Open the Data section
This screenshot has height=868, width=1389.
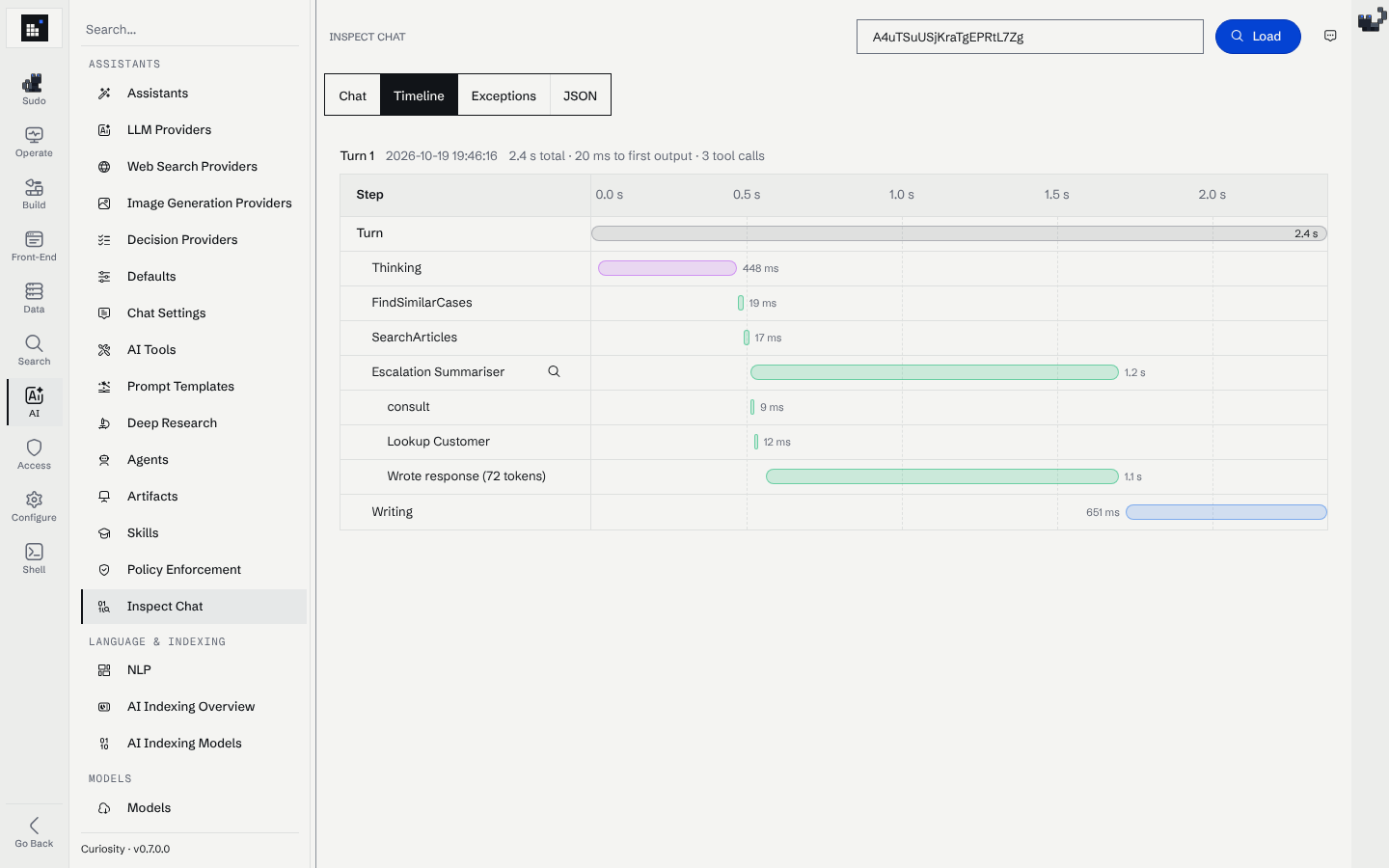(34, 297)
